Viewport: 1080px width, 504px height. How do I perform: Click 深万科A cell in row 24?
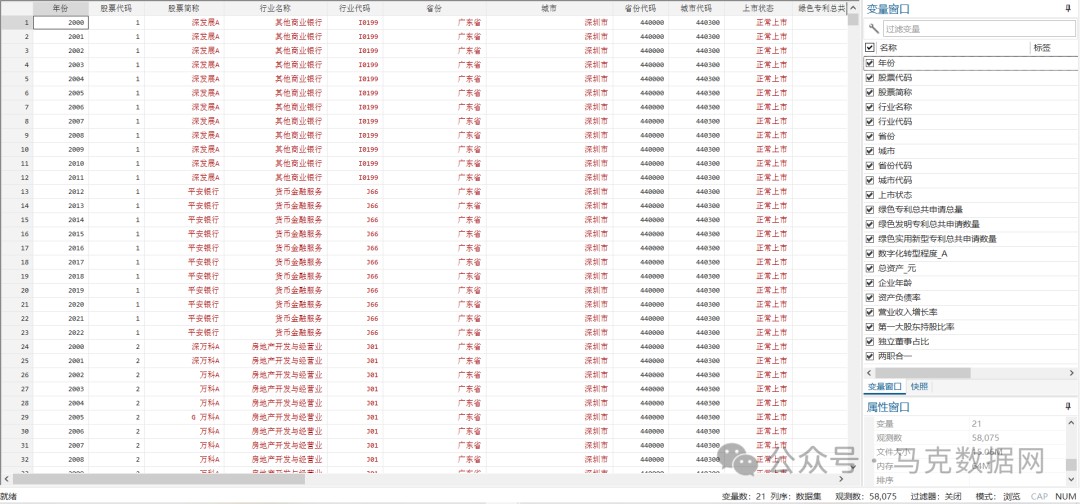coord(184,346)
